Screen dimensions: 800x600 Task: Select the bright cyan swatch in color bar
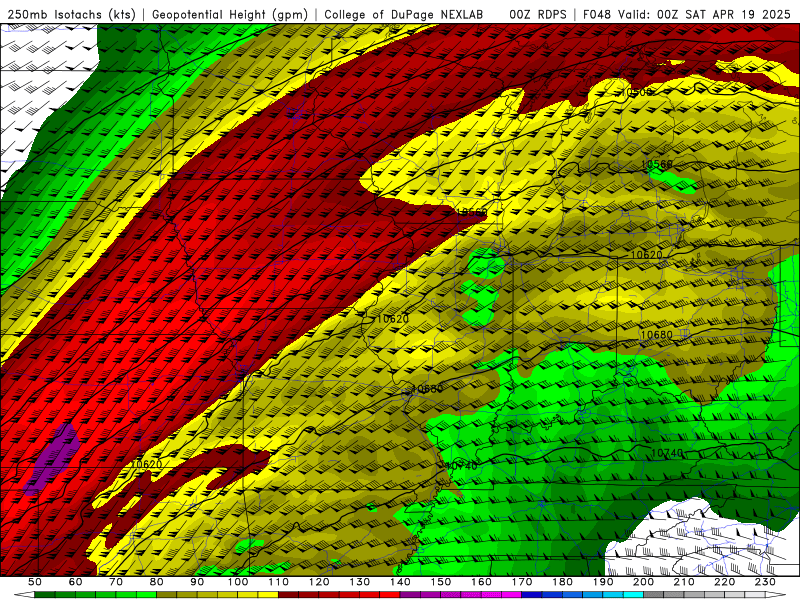tap(633, 594)
